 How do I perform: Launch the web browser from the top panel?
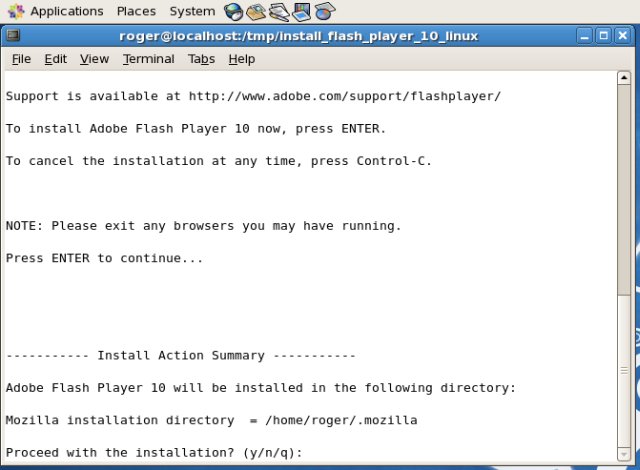pyautogui.click(x=234, y=11)
